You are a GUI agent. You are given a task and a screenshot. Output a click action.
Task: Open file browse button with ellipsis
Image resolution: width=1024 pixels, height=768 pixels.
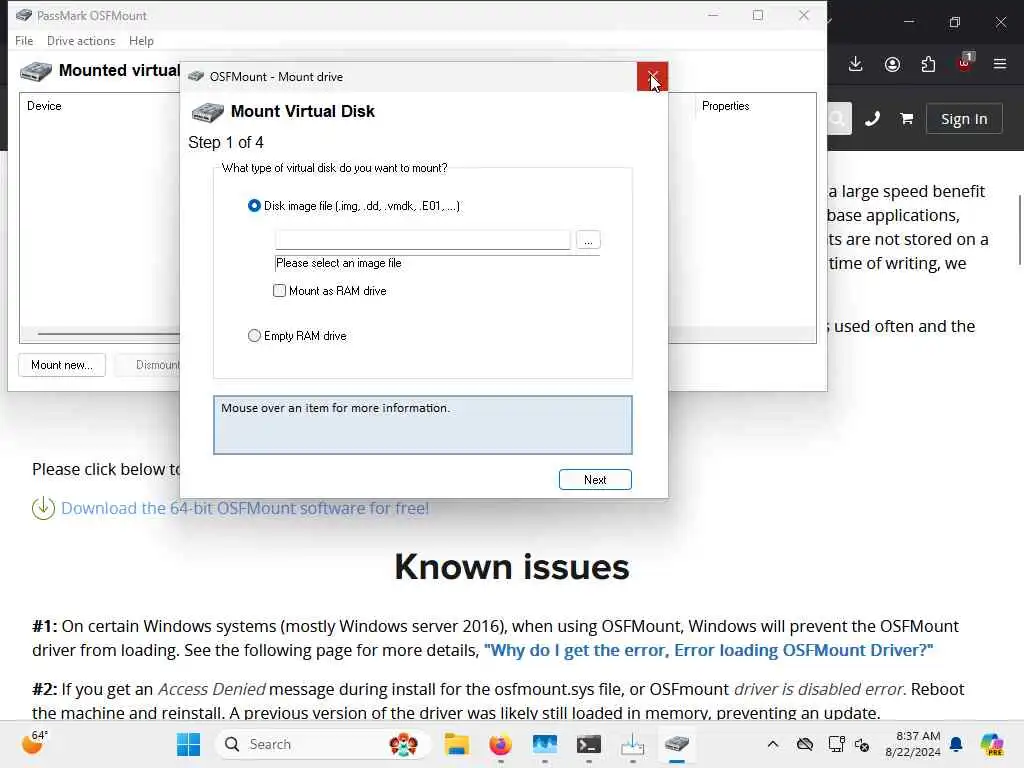(588, 240)
